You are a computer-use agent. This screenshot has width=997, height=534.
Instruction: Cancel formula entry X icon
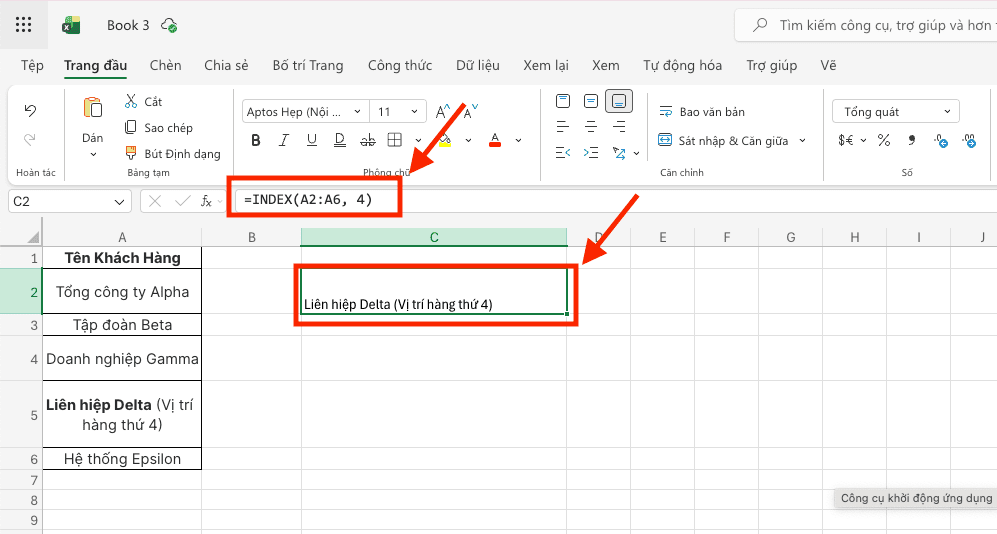point(155,202)
